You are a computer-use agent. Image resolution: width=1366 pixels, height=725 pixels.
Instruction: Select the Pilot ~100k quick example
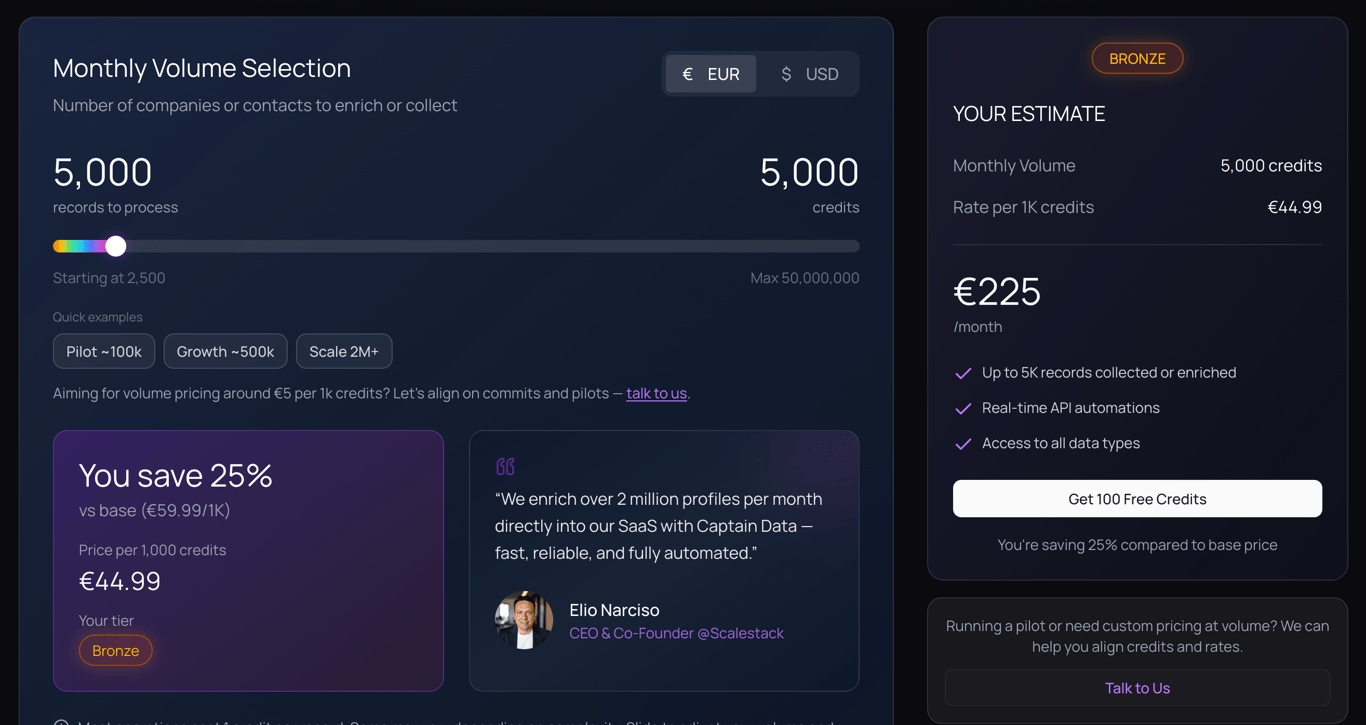pyautogui.click(x=104, y=351)
